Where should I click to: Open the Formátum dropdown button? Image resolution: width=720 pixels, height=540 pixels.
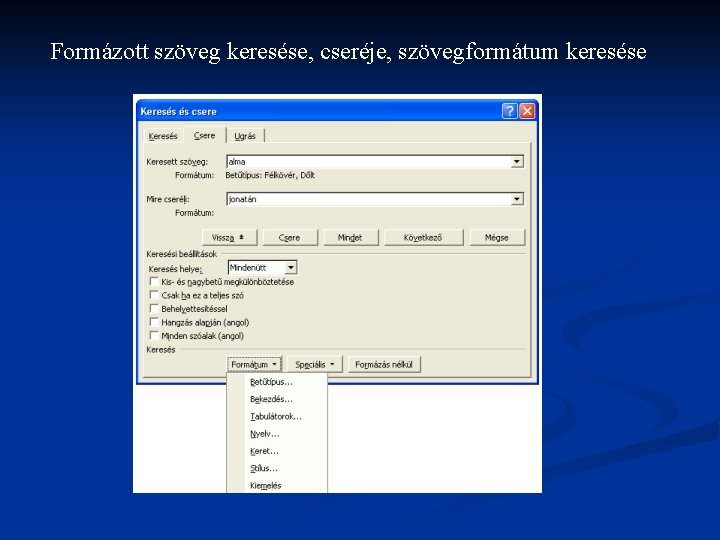coord(254,364)
